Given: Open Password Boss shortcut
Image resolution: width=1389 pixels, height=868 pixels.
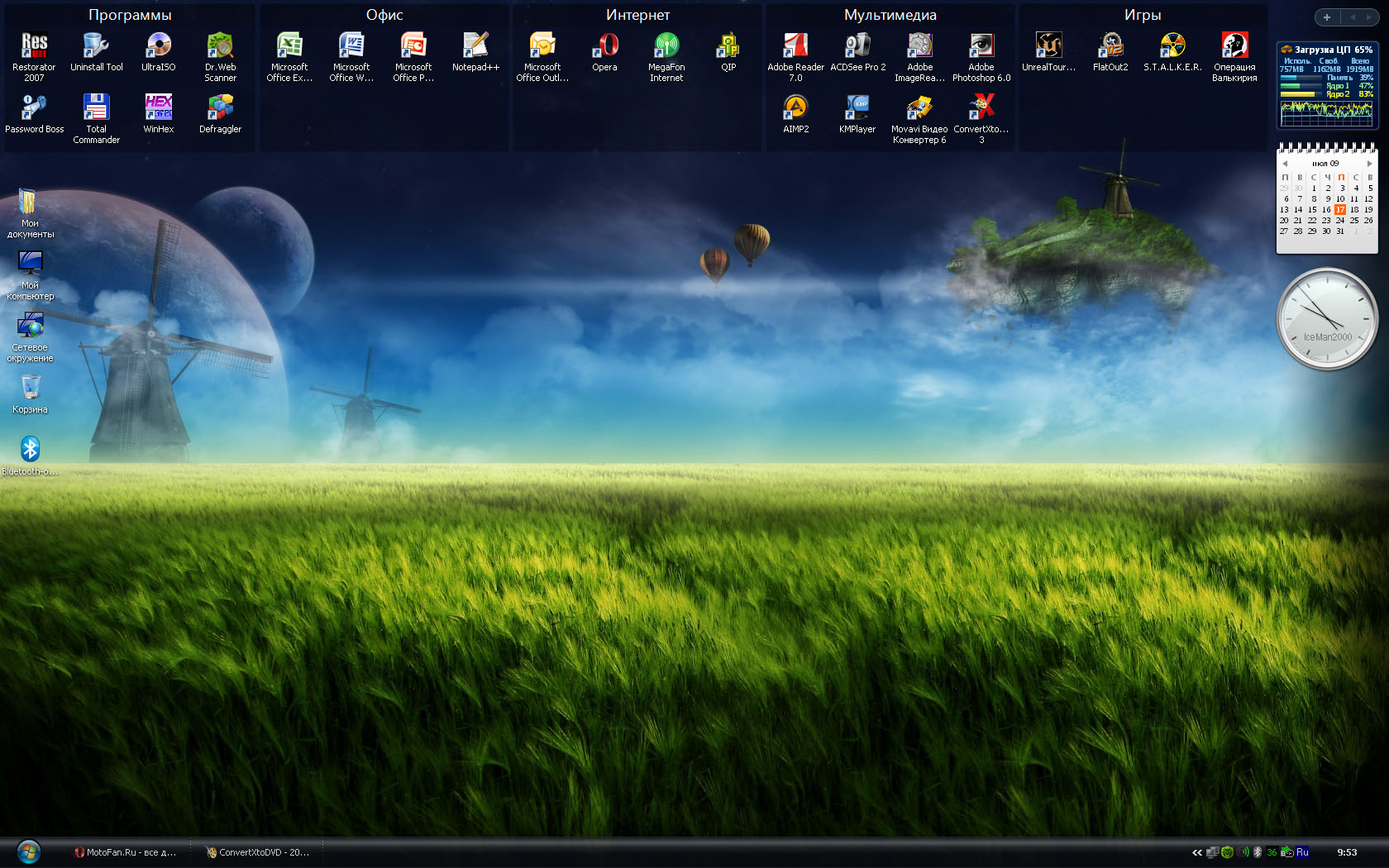Looking at the screenshot, I should (34, 113).
